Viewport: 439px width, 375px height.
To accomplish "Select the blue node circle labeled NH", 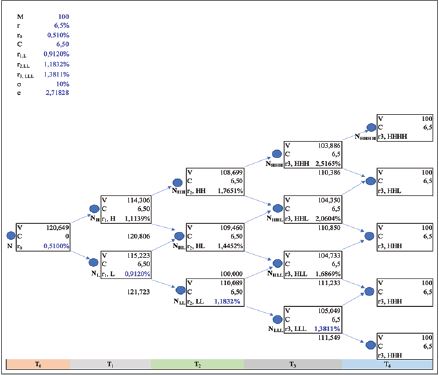I will tap(94, 209).
